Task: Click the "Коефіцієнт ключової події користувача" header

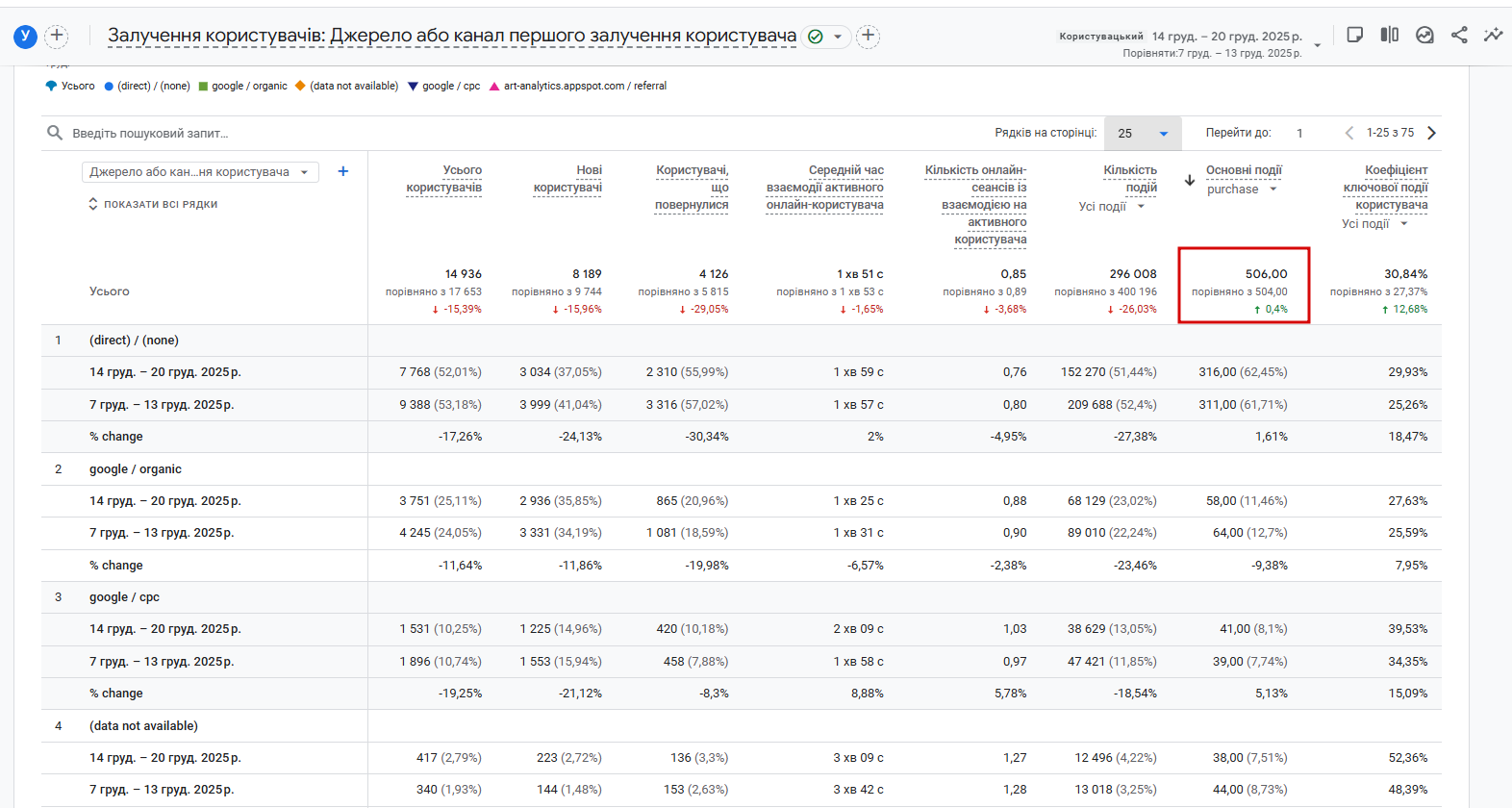Action: click(x=1385, y=188)
